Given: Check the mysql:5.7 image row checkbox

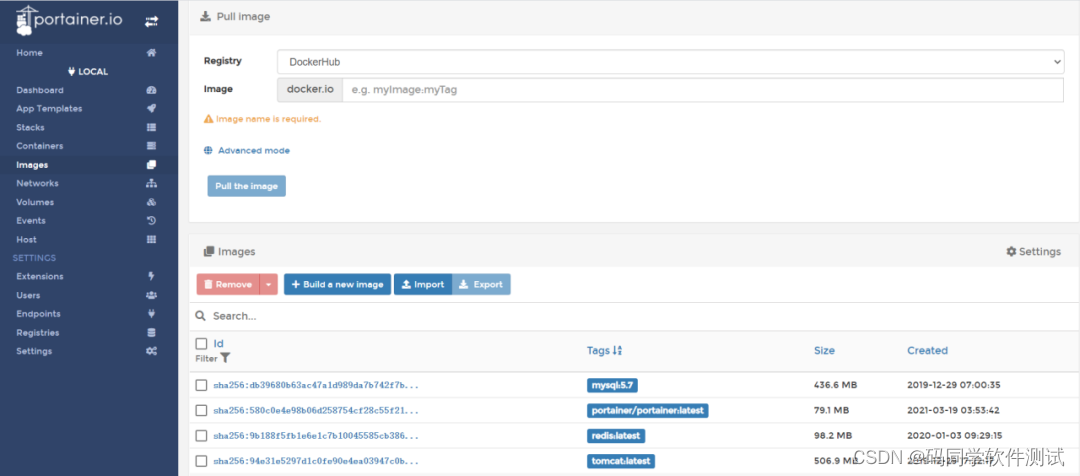Looking at the screenshot, I should click(x=201, y=385).
